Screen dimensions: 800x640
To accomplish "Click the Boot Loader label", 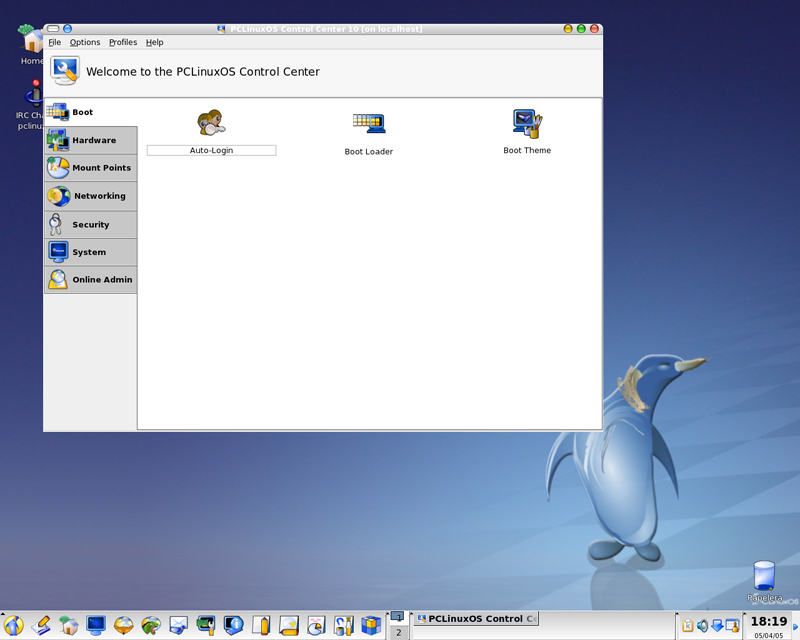I will pos(369,152).
